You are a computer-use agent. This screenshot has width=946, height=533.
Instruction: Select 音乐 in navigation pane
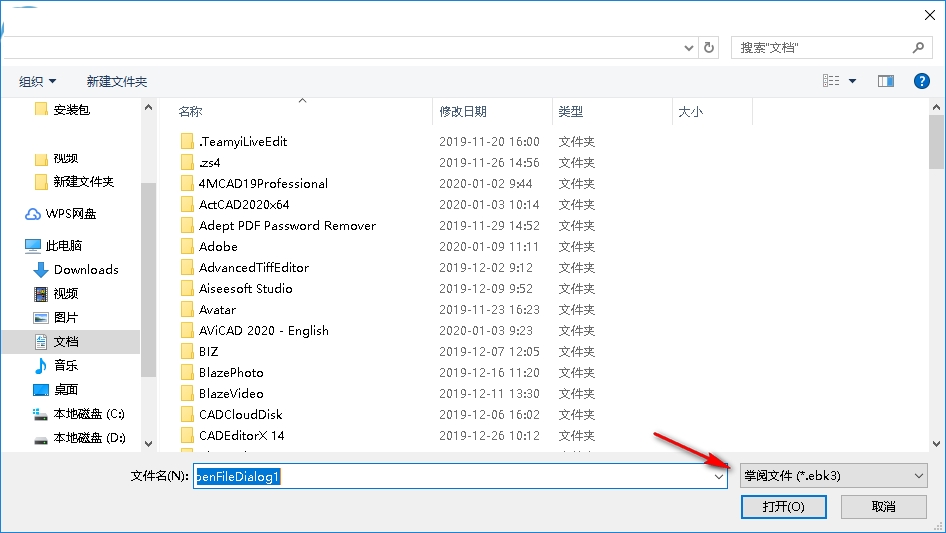pos(66,365)
